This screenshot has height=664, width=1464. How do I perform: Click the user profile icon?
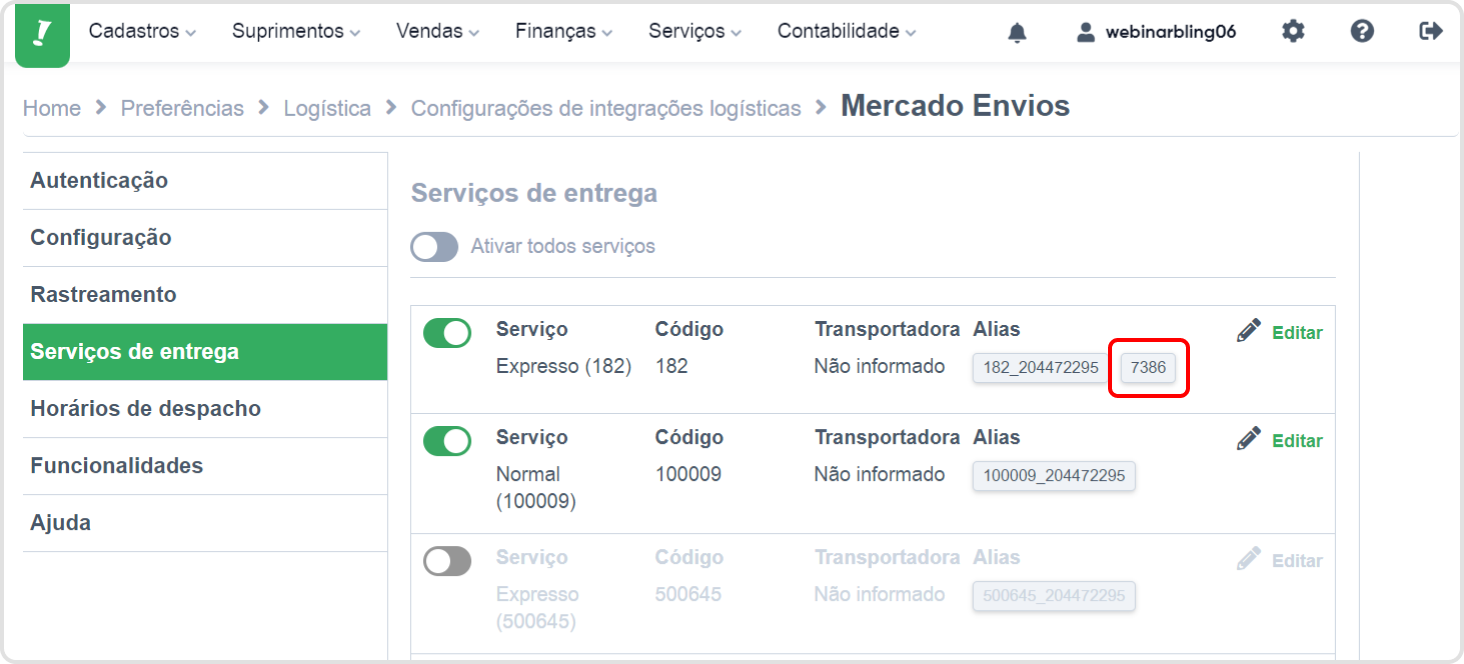click(1085, 32)
